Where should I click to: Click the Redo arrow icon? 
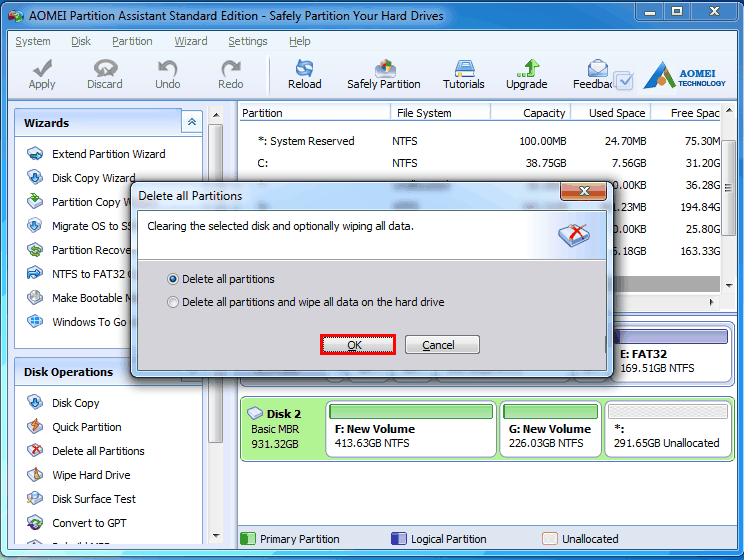(231, 69)
